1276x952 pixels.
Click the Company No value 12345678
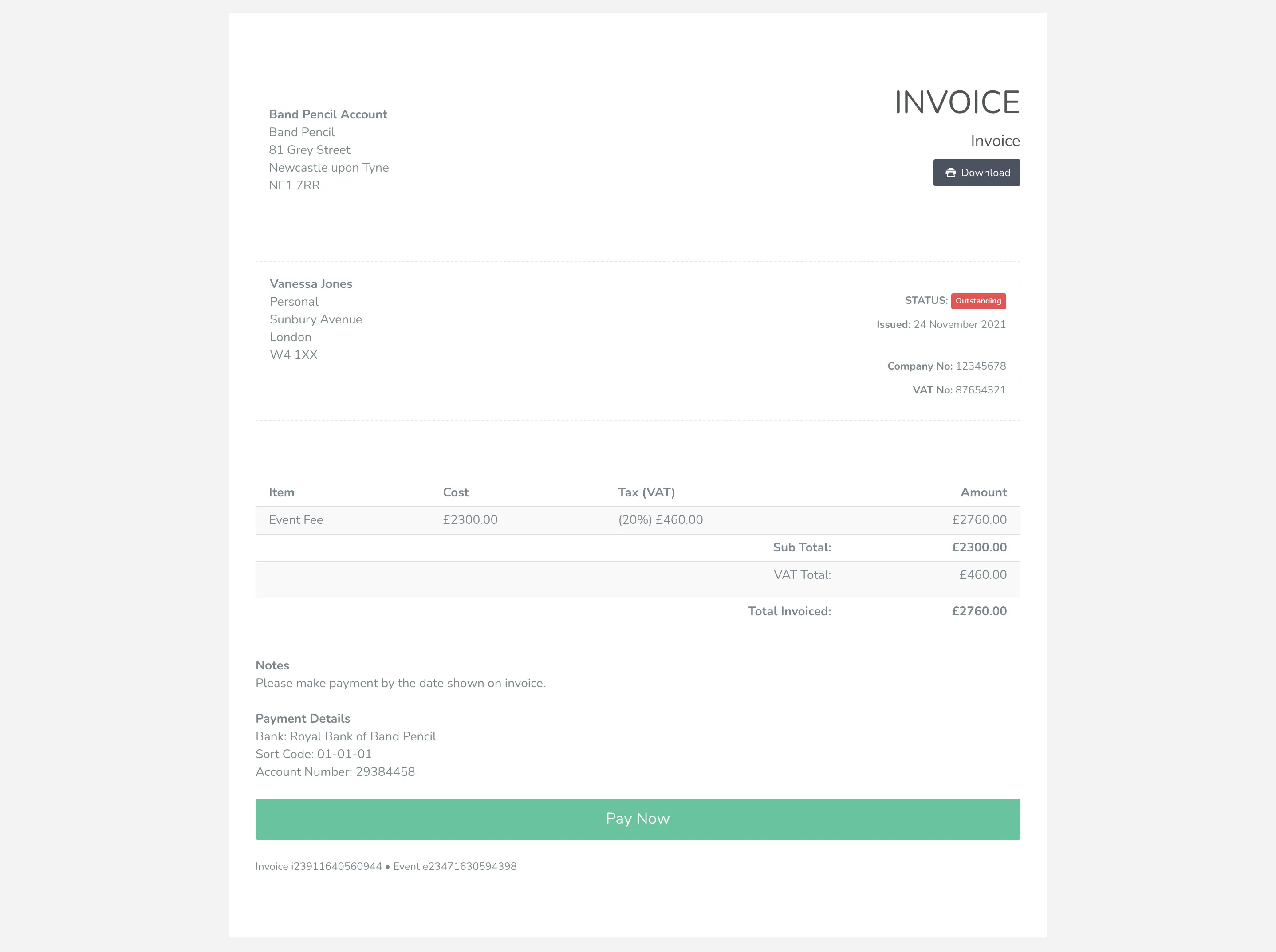point(981,366)
